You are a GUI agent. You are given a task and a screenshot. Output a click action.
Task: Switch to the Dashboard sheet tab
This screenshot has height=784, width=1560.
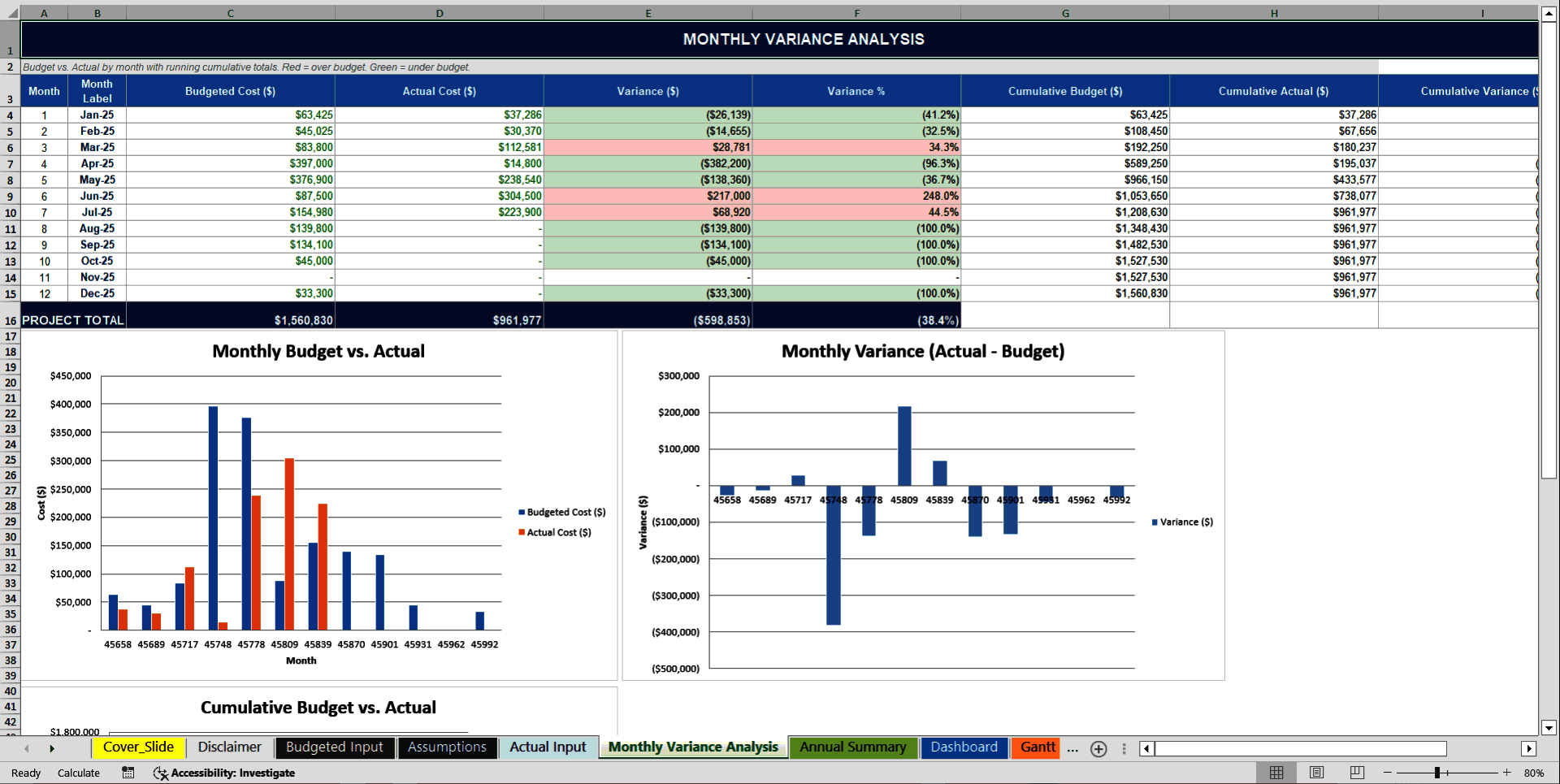click(x=964, y=747)
